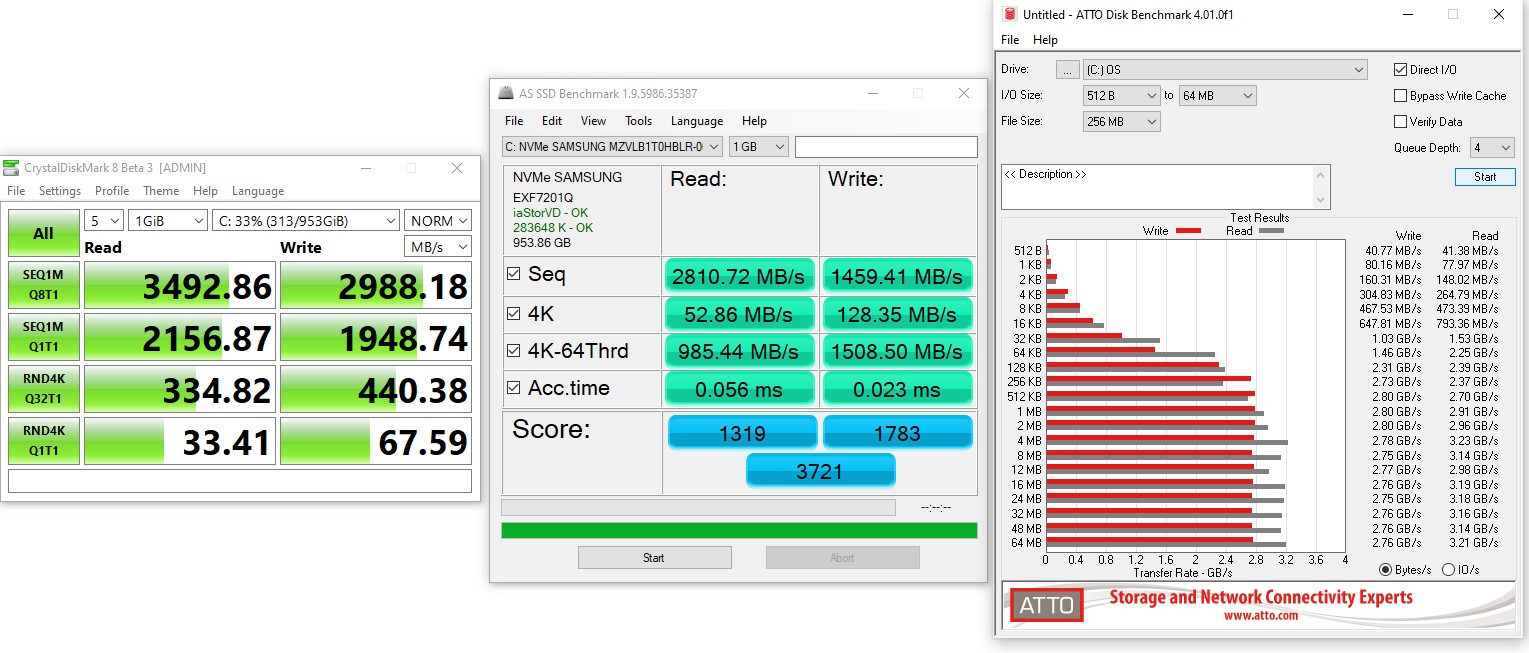The height and width of the screenshot is (653, 1529).
Task: Open www.atto.com link in ATTO banner
Action: point(1261,616)
